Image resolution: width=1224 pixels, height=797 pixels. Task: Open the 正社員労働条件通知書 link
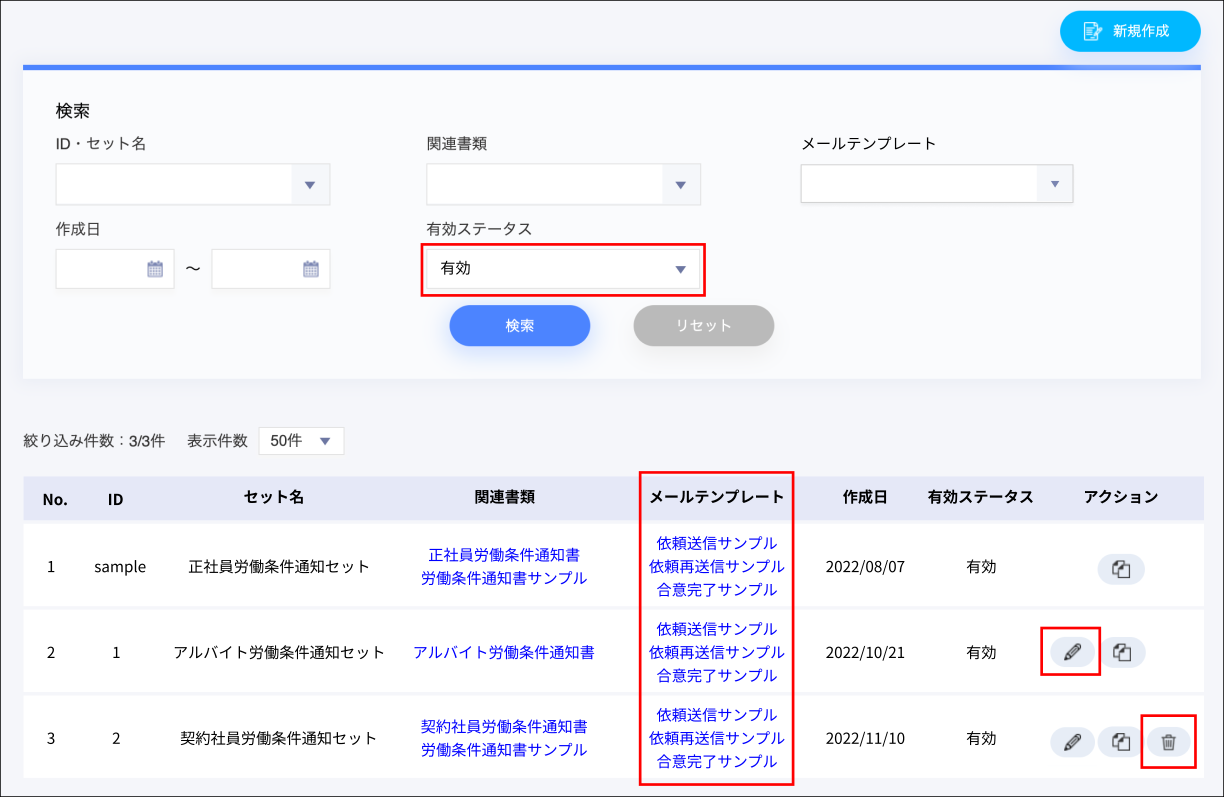[x=504, y=555]
